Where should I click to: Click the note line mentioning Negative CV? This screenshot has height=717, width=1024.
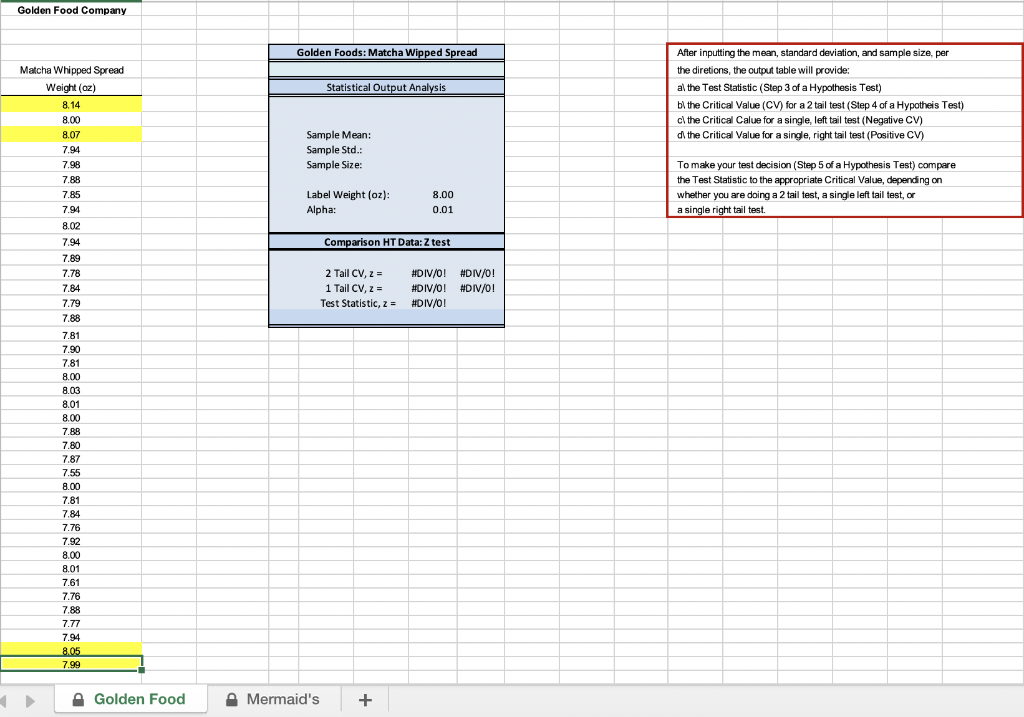click(799, 120)
